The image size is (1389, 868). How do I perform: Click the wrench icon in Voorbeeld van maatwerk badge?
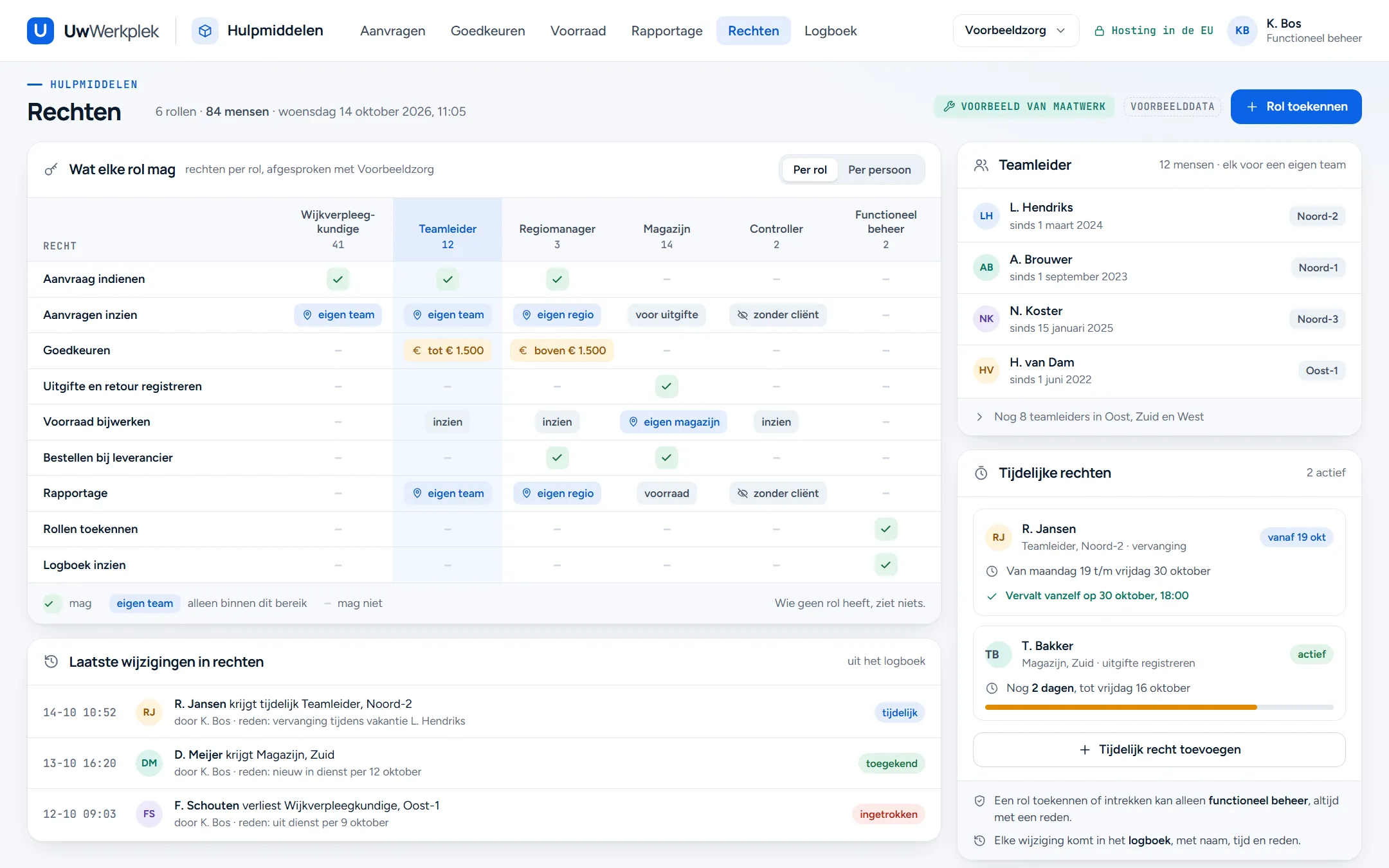(x=949, y=107)
